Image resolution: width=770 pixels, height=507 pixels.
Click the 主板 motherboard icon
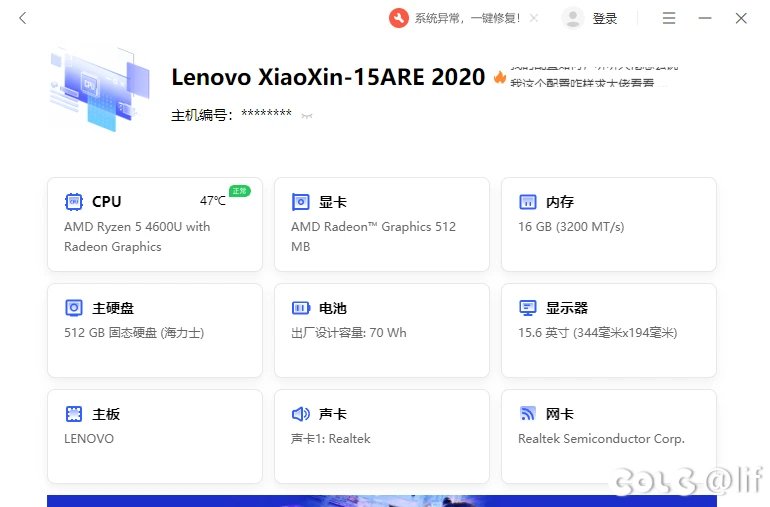(74, 414)
